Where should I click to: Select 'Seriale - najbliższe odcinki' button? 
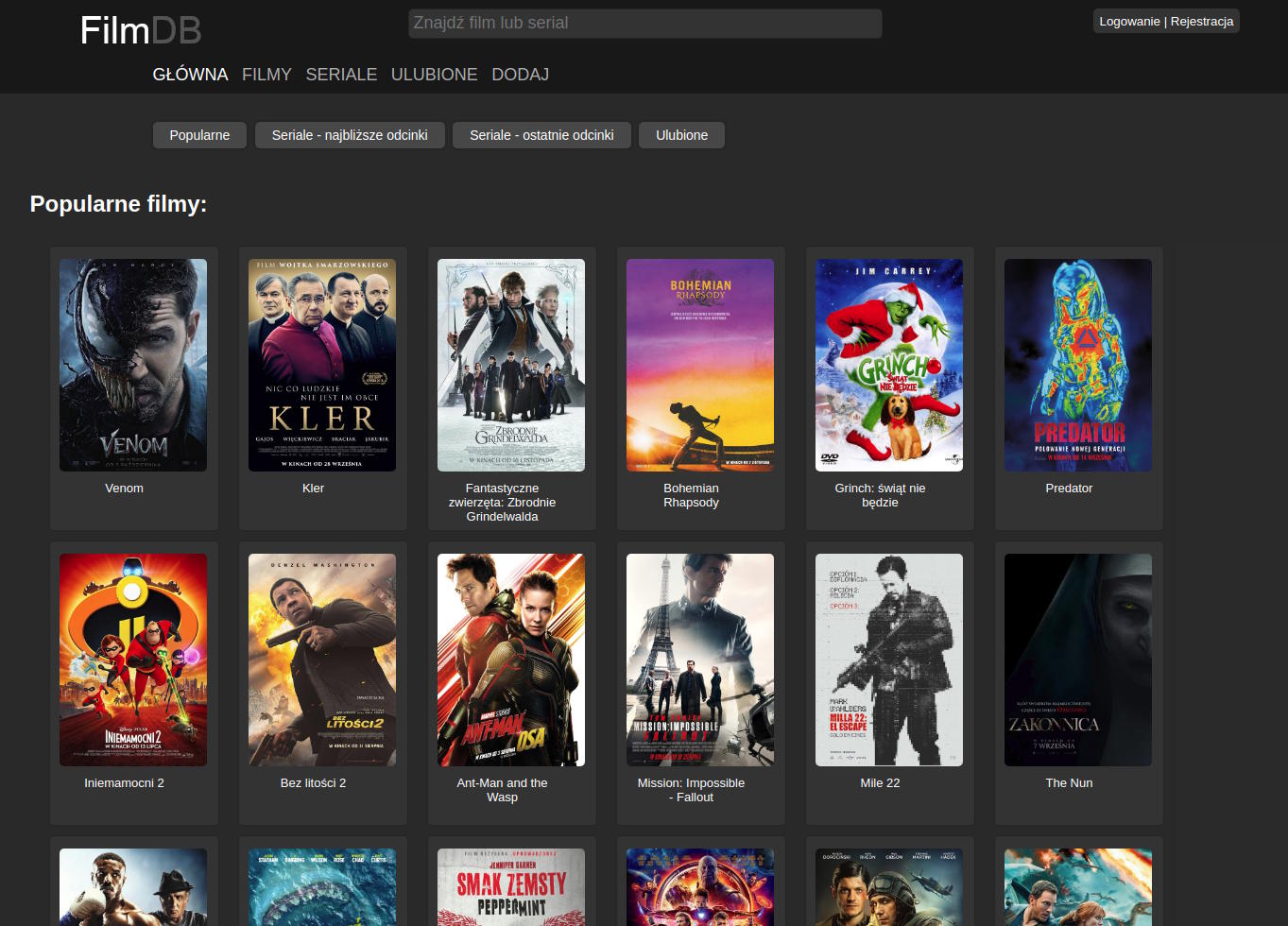[350, 135]
